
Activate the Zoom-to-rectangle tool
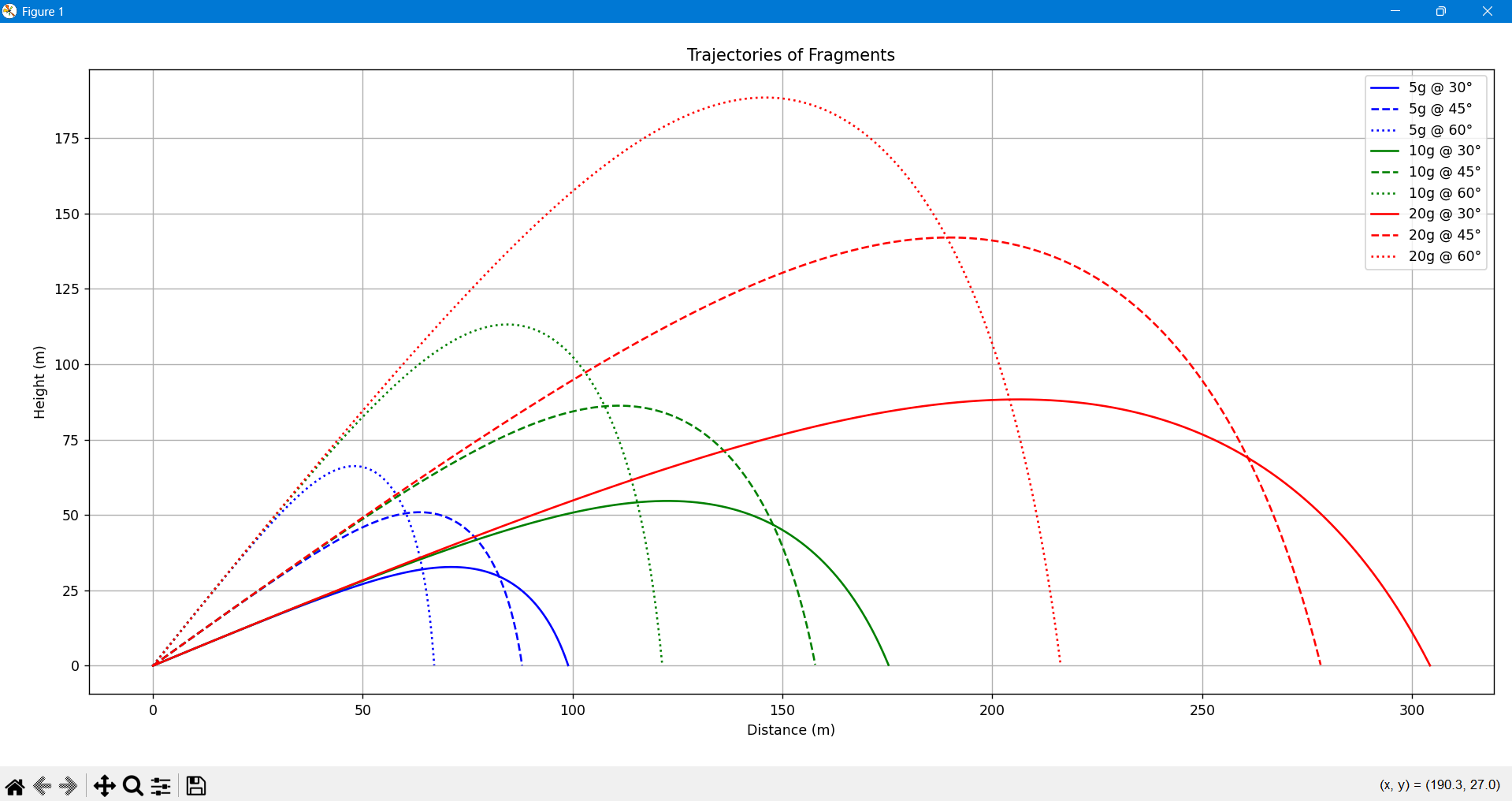[132, 785]
